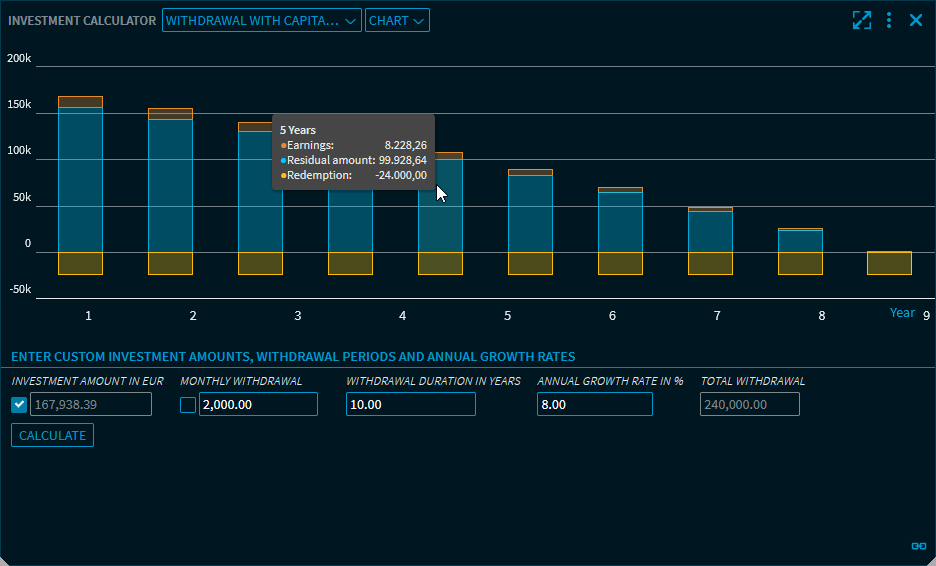The image size is (936, 566).
Task: Expand the calculator to fullscreen
Action: tap(861, 20)
